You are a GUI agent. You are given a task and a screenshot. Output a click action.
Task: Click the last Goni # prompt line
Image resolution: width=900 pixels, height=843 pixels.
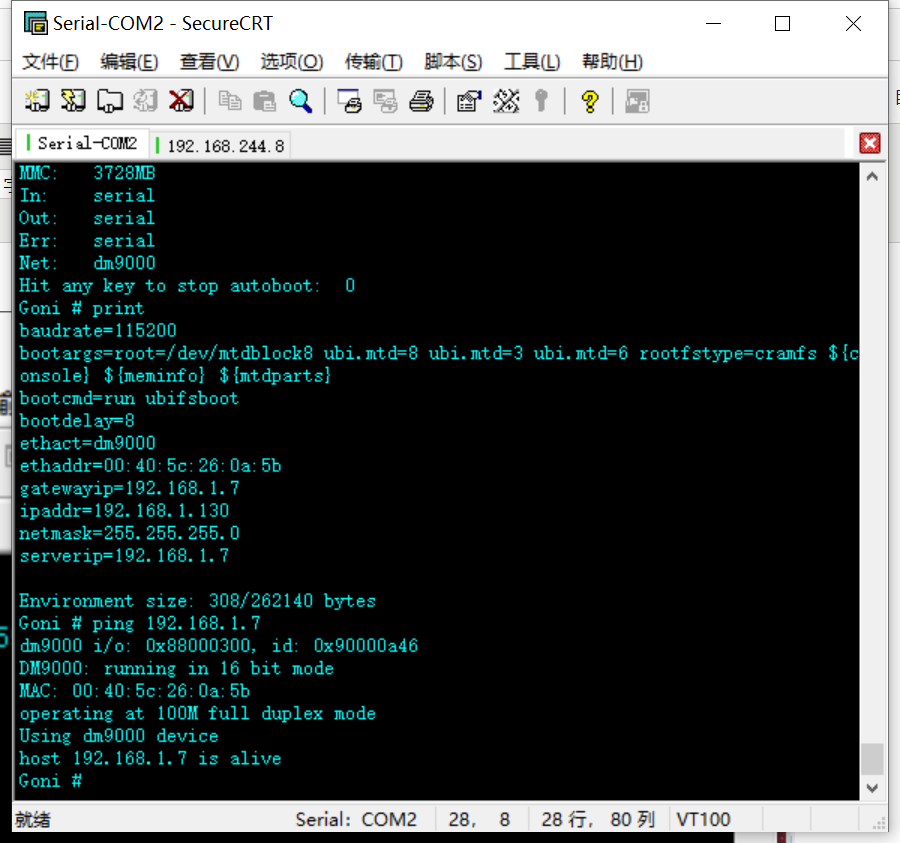pos(50,781)
